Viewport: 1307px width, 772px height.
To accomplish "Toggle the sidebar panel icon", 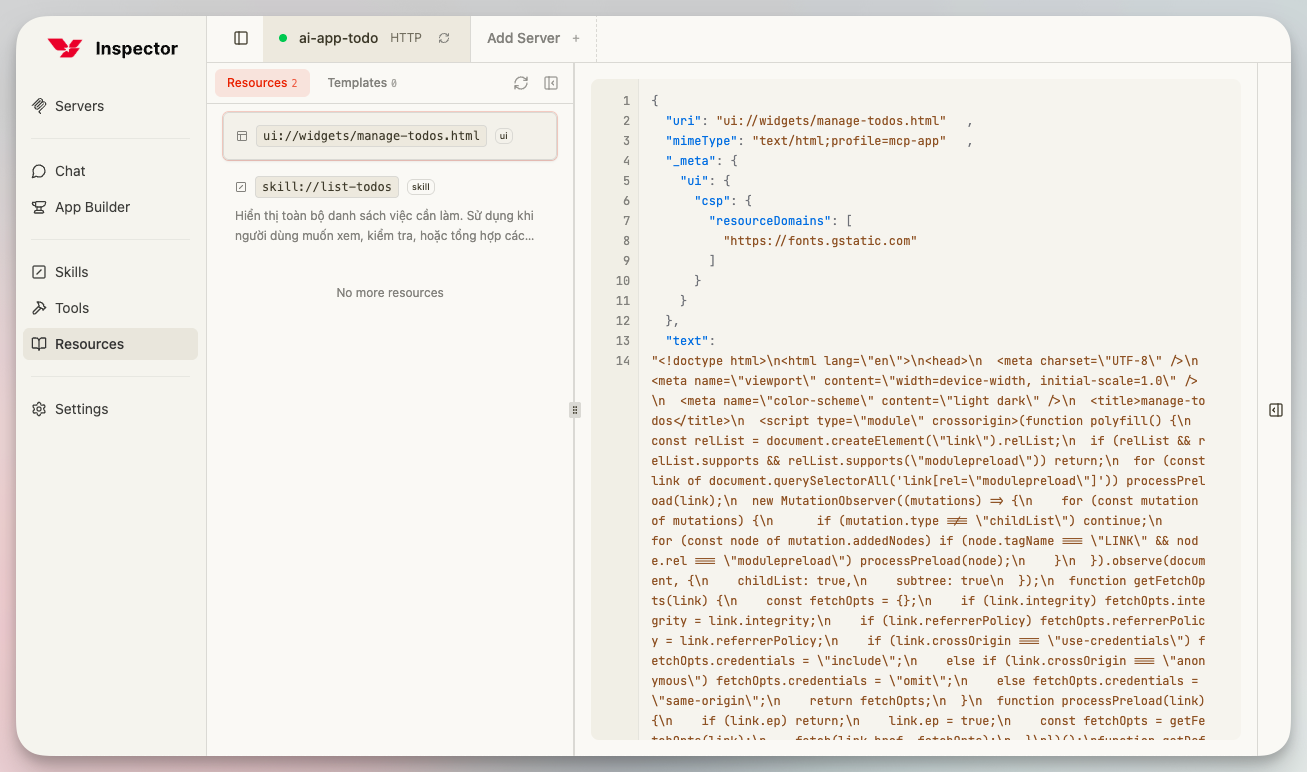I will [x=241, y=38].
